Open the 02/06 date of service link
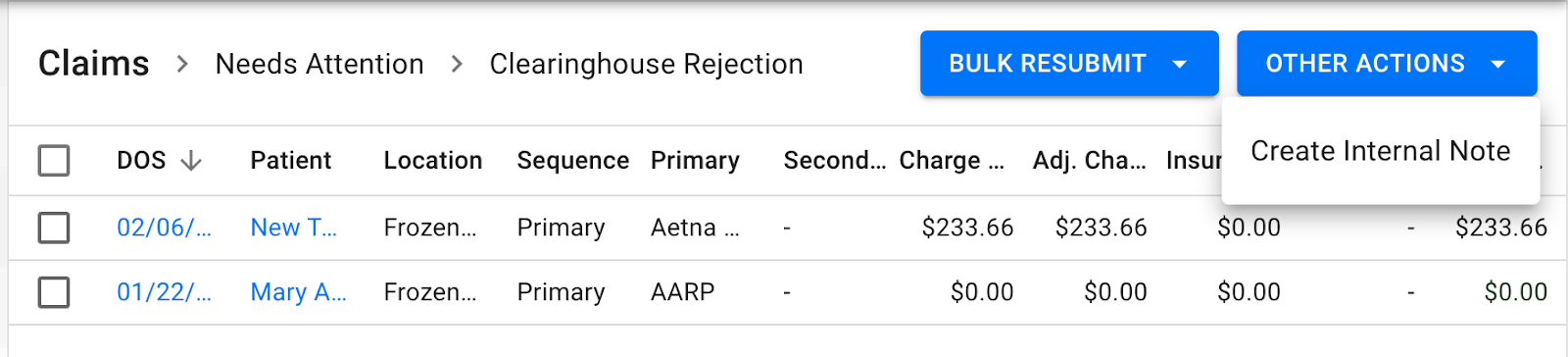 (164, 228)
